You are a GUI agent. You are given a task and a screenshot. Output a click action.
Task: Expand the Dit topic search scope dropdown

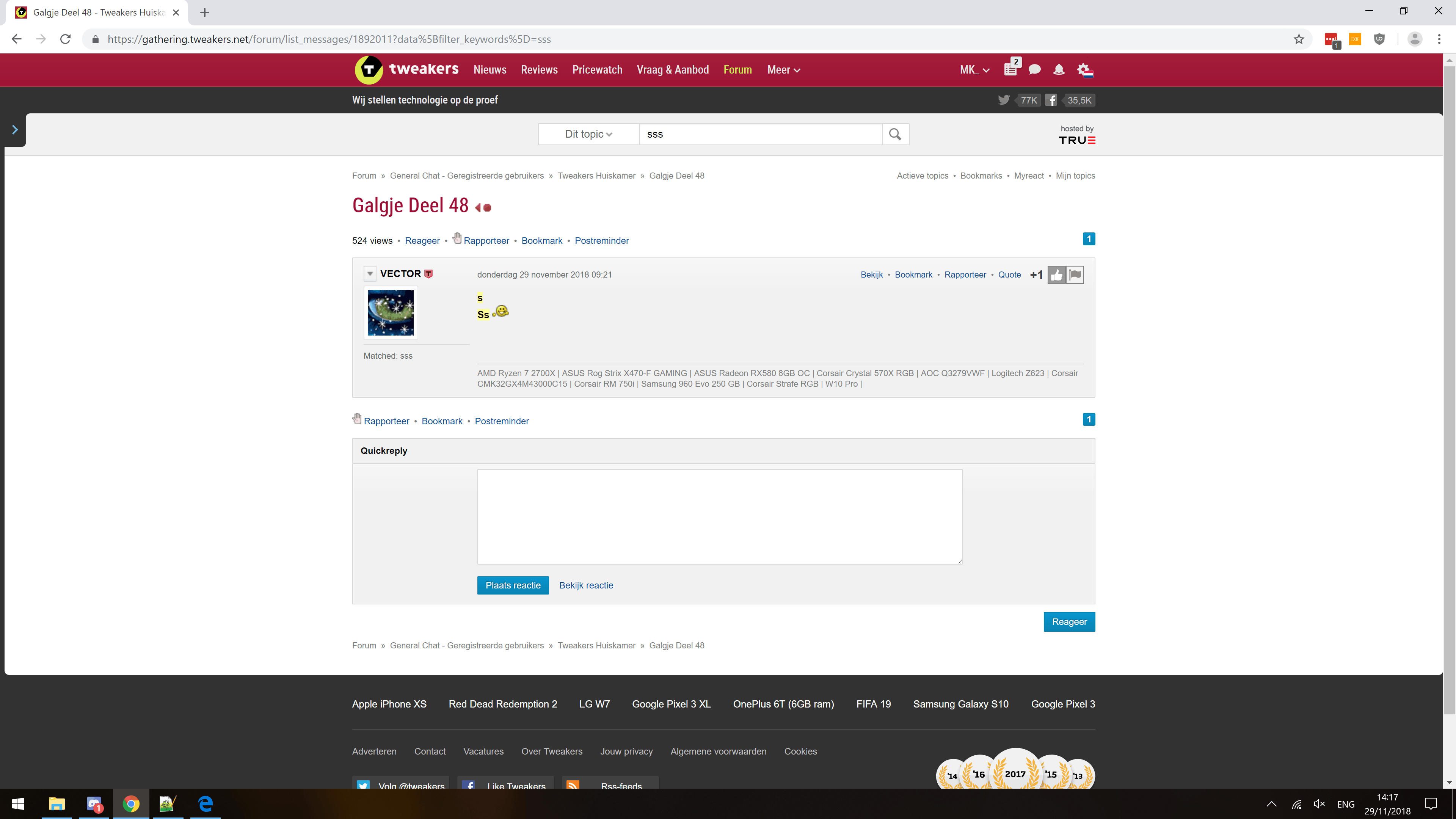(588, 134)
